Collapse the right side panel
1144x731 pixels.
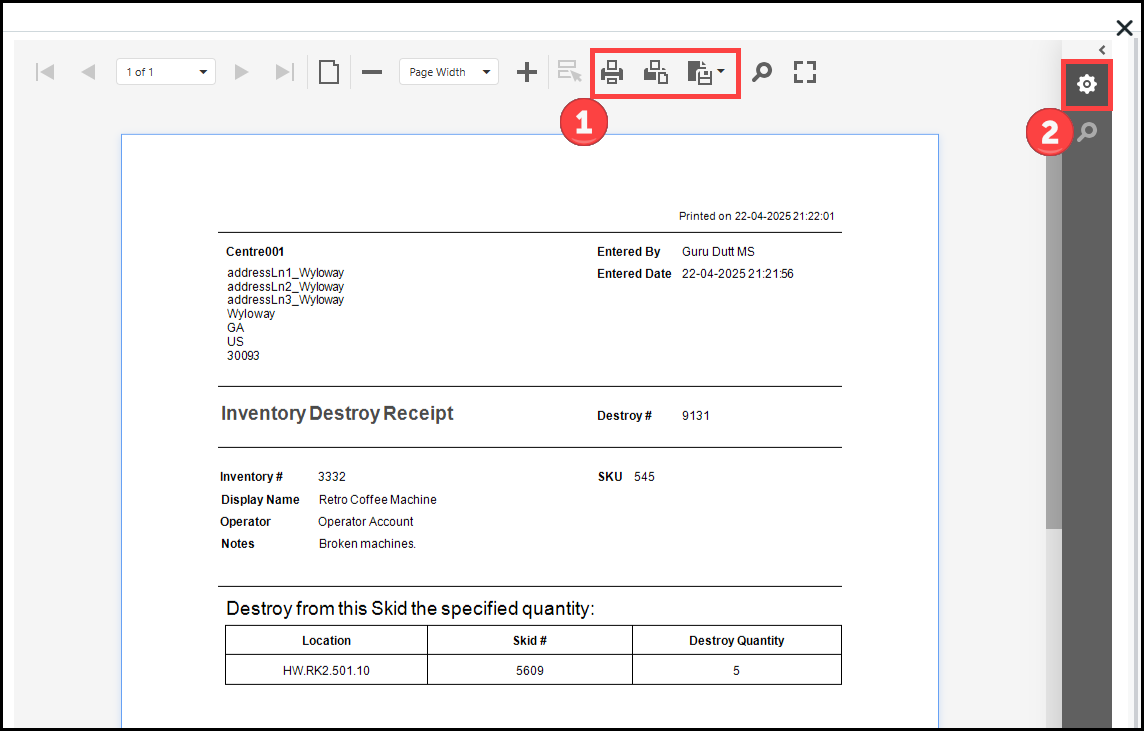pyautogui.click(x=1102, y=49)
